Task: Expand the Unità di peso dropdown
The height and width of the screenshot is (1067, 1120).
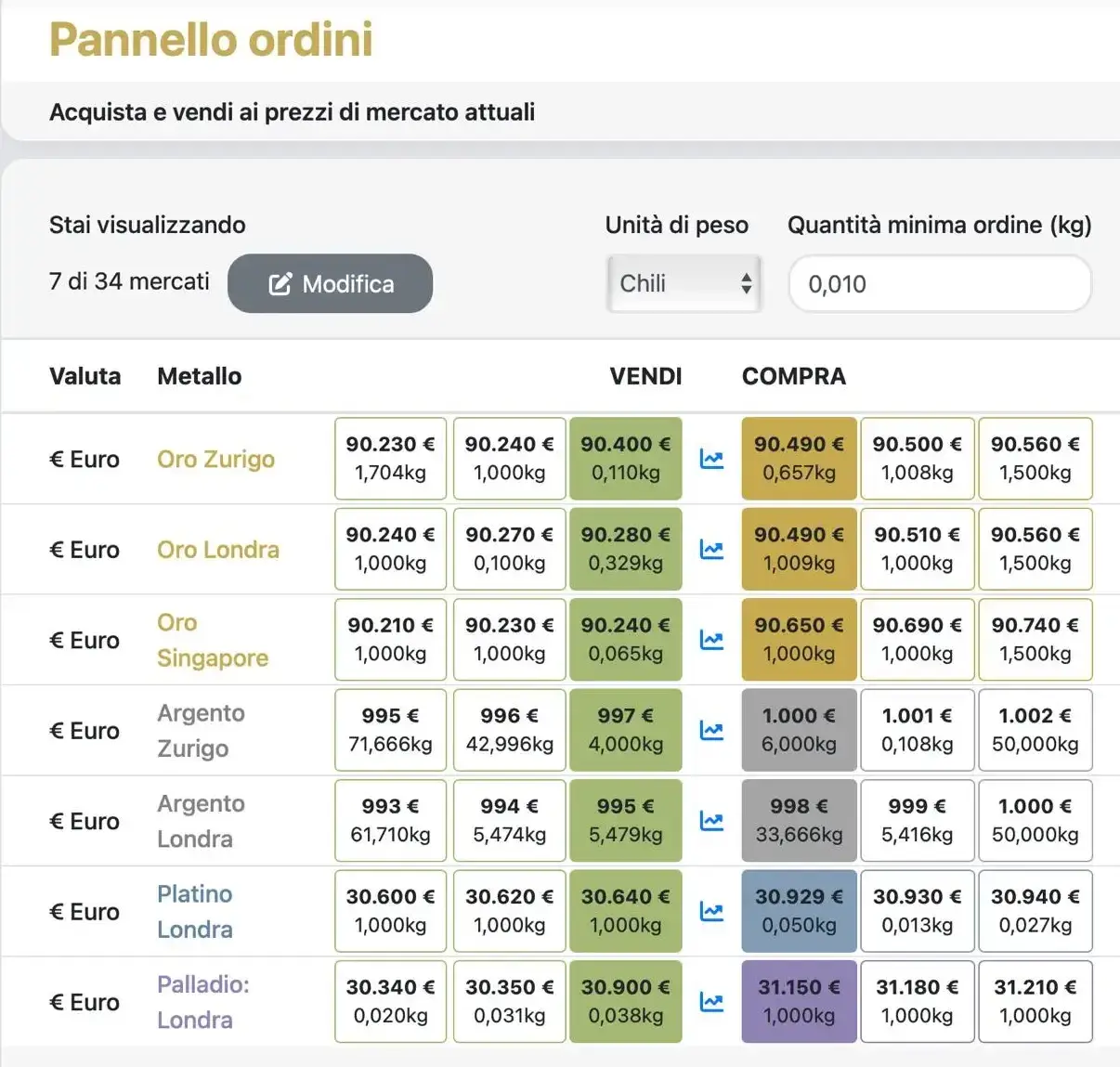Action: (684, 283)
